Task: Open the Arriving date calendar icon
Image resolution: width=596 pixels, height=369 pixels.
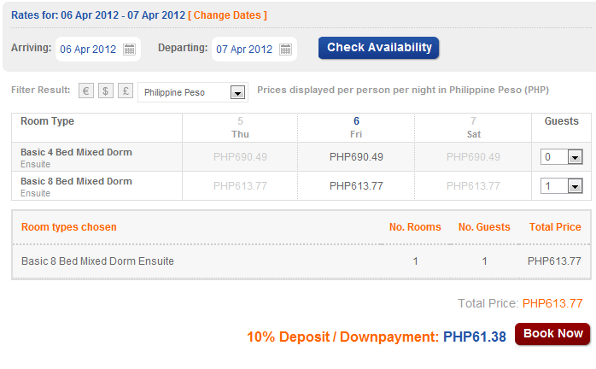Action: (129, 49)
